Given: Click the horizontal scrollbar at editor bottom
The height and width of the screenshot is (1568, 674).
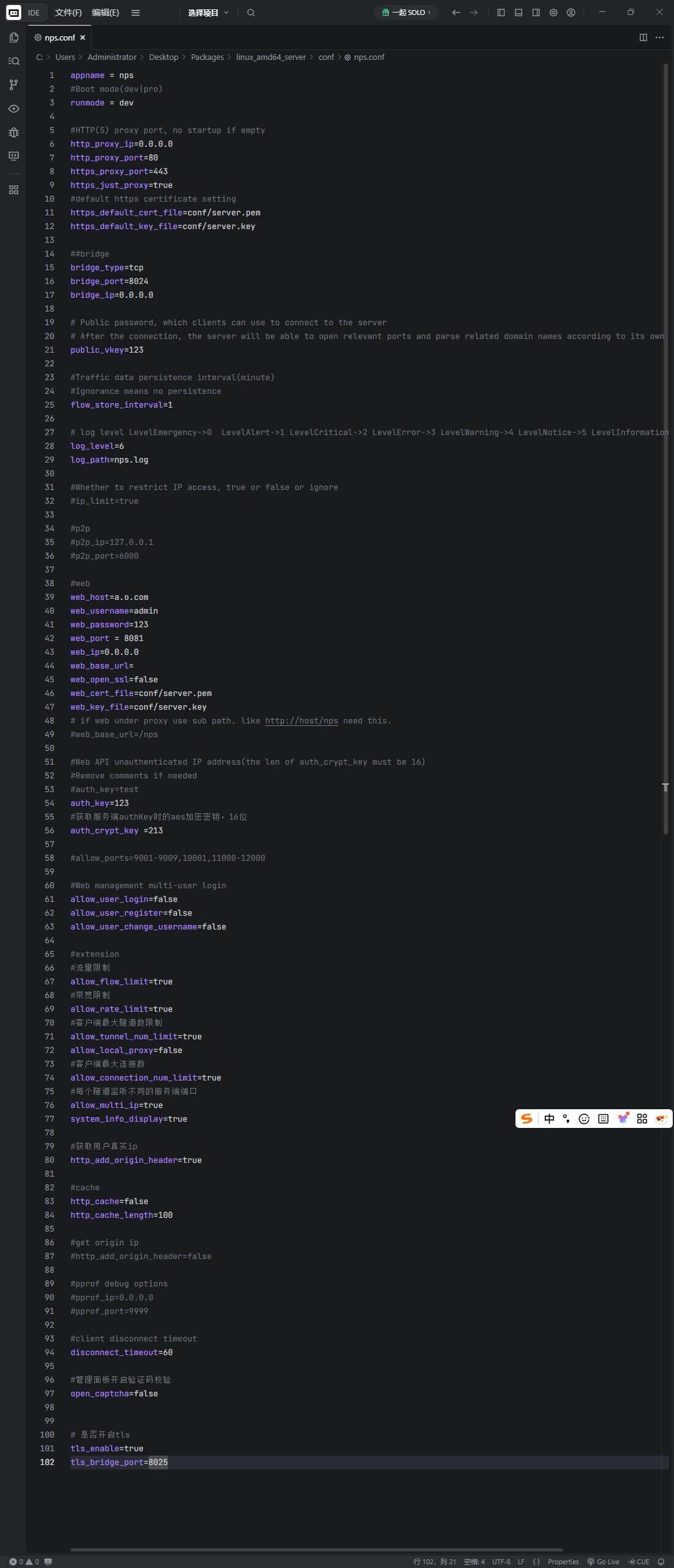Looking at the screenshot, I should [316, 1549].
